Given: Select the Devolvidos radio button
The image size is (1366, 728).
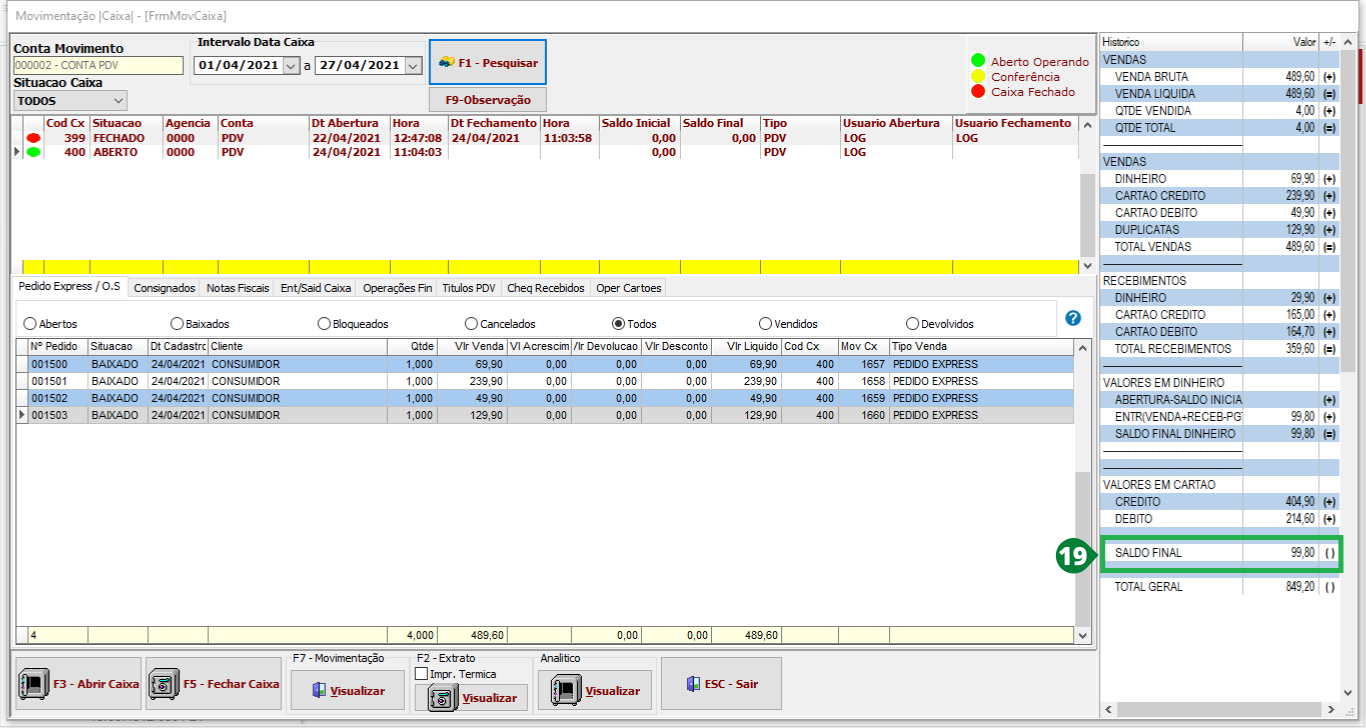Looking at the screenshot, I should 912,324.
